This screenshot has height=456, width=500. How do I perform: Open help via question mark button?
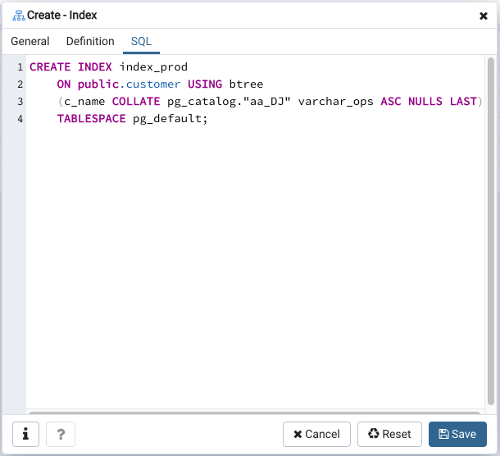click(61, 434)
